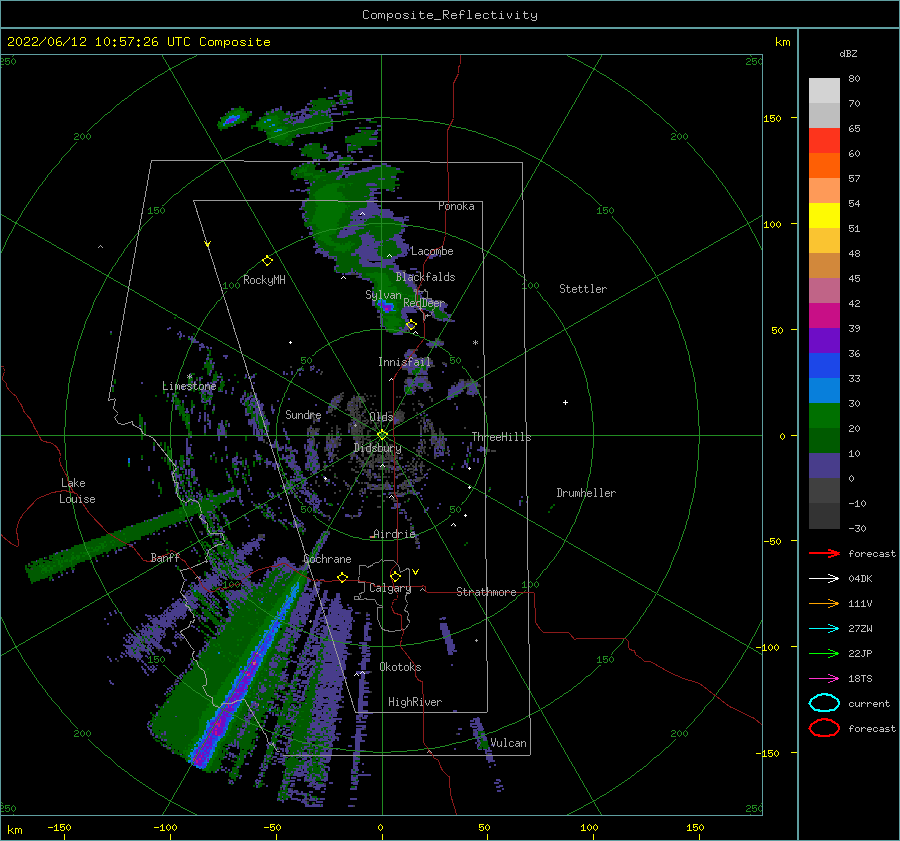Image resolution: width=900 pixels, height=841 pixels.
Task: Click the ThreeHills label
Action: tap(502, 437)
